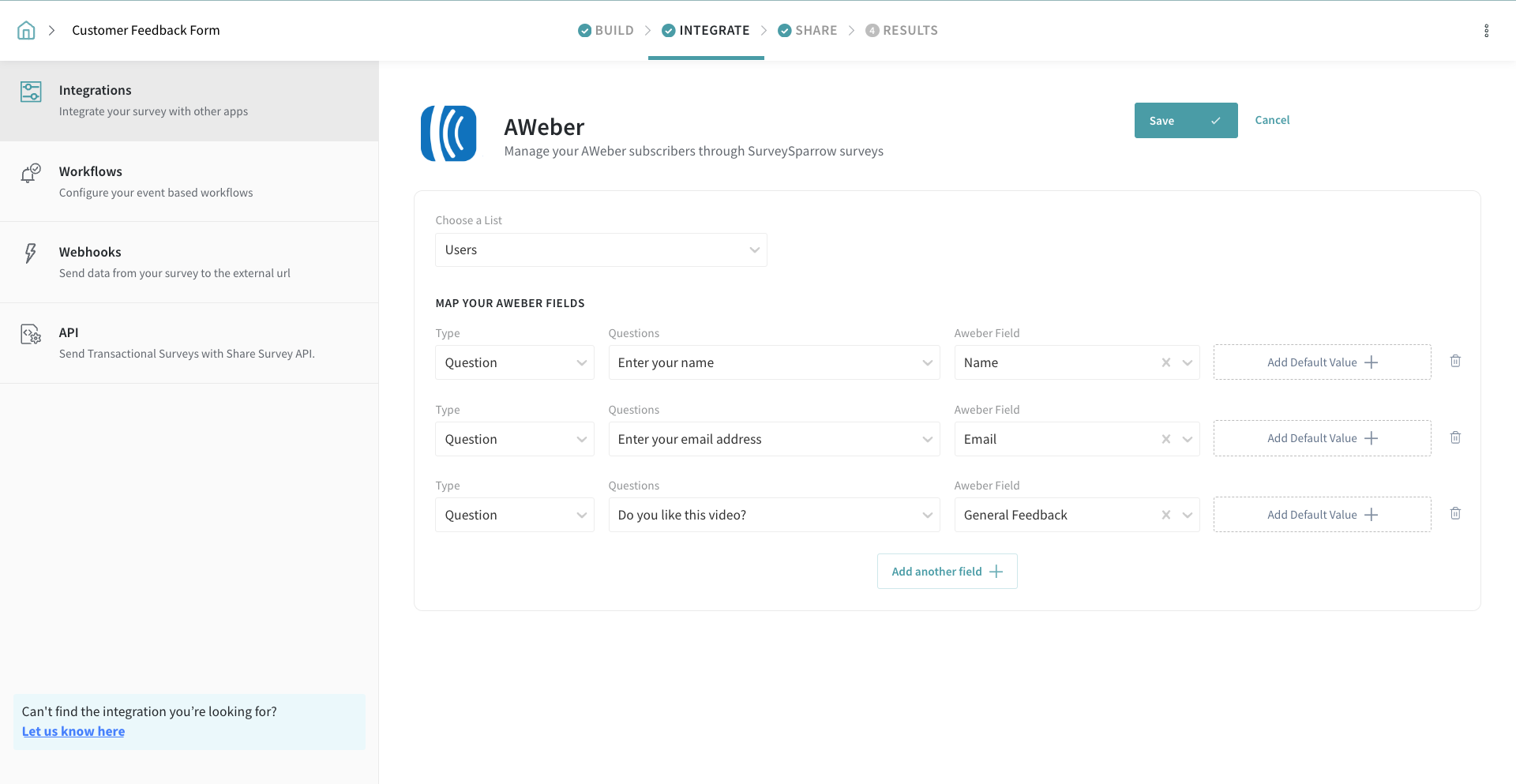
Task: Save the AWeber integration settings
Action: (1185, 121)
